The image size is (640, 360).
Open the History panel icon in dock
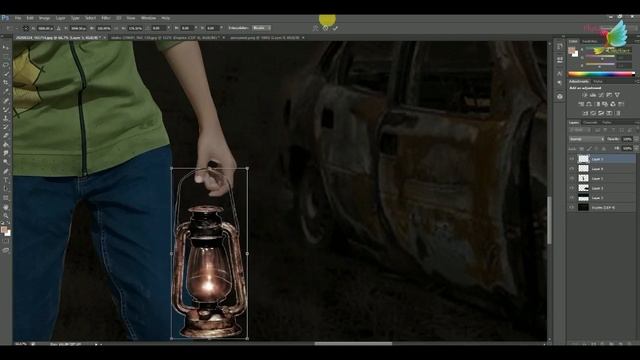click(560, 47)
